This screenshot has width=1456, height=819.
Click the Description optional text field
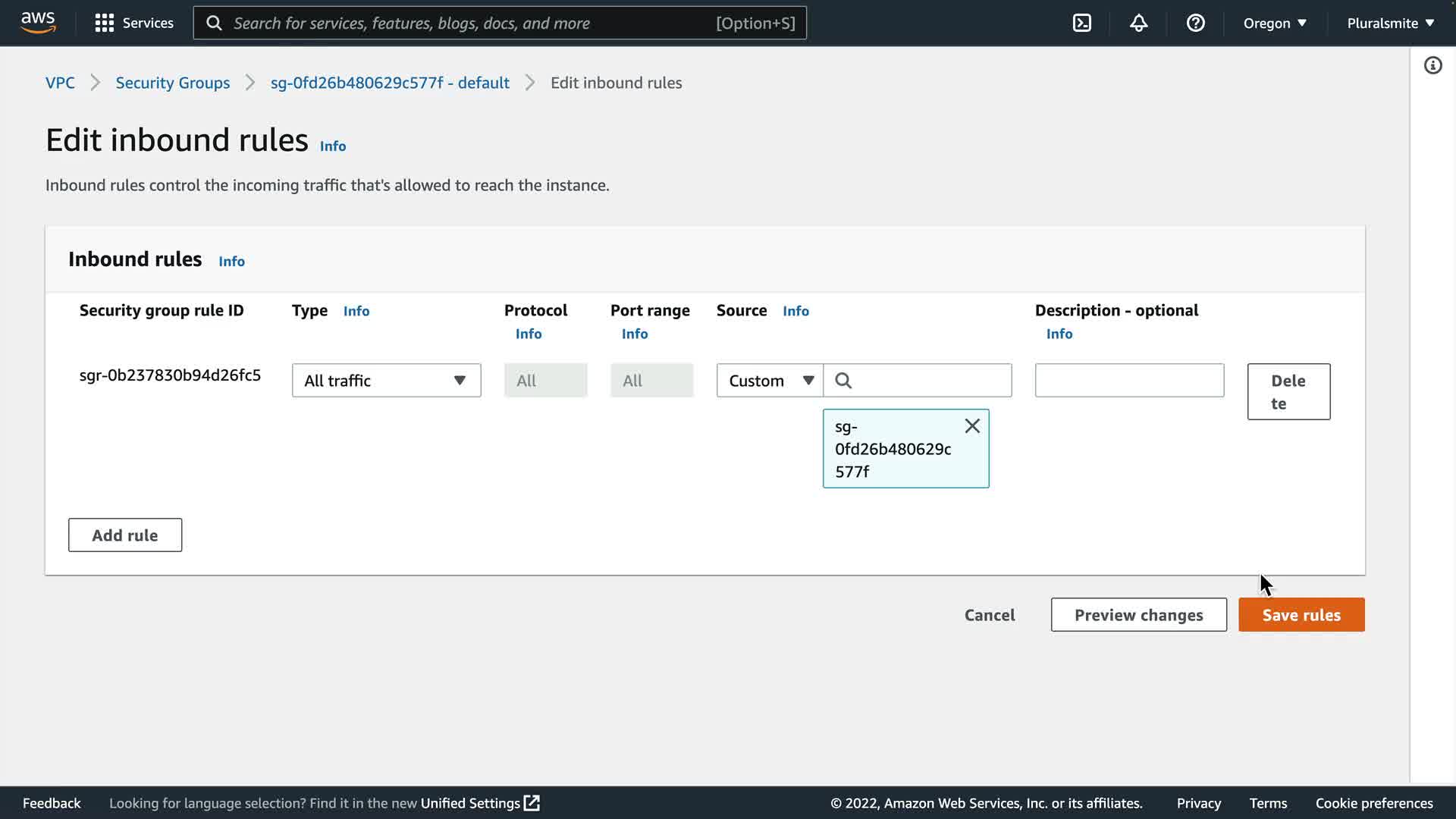tap(1129, 381)
